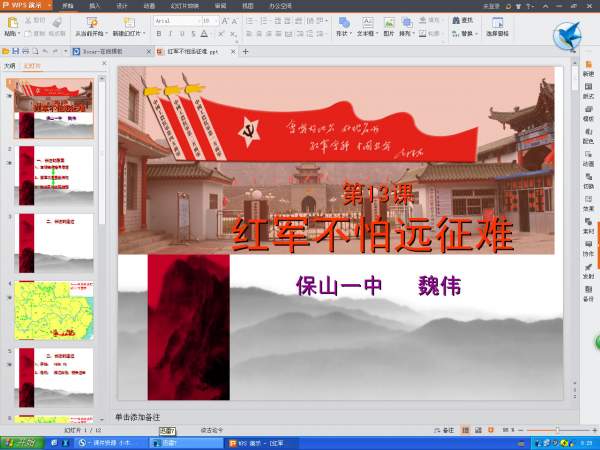Click the zoom slider handle

click(x=557, y=430)
